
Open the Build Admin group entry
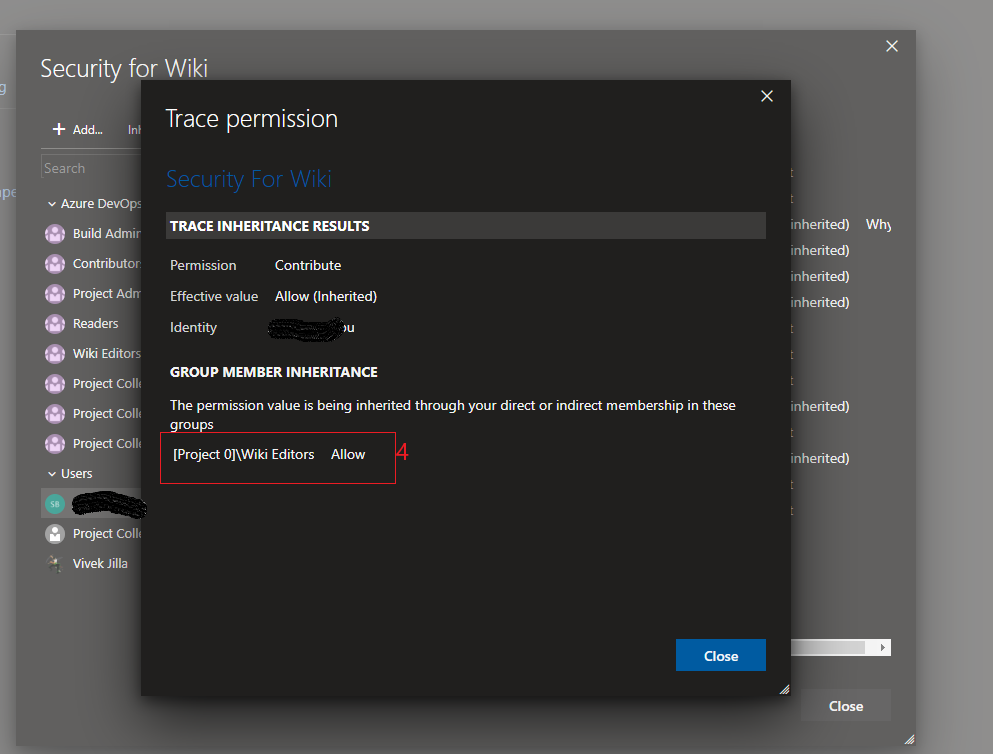click(x=106, y=234)
